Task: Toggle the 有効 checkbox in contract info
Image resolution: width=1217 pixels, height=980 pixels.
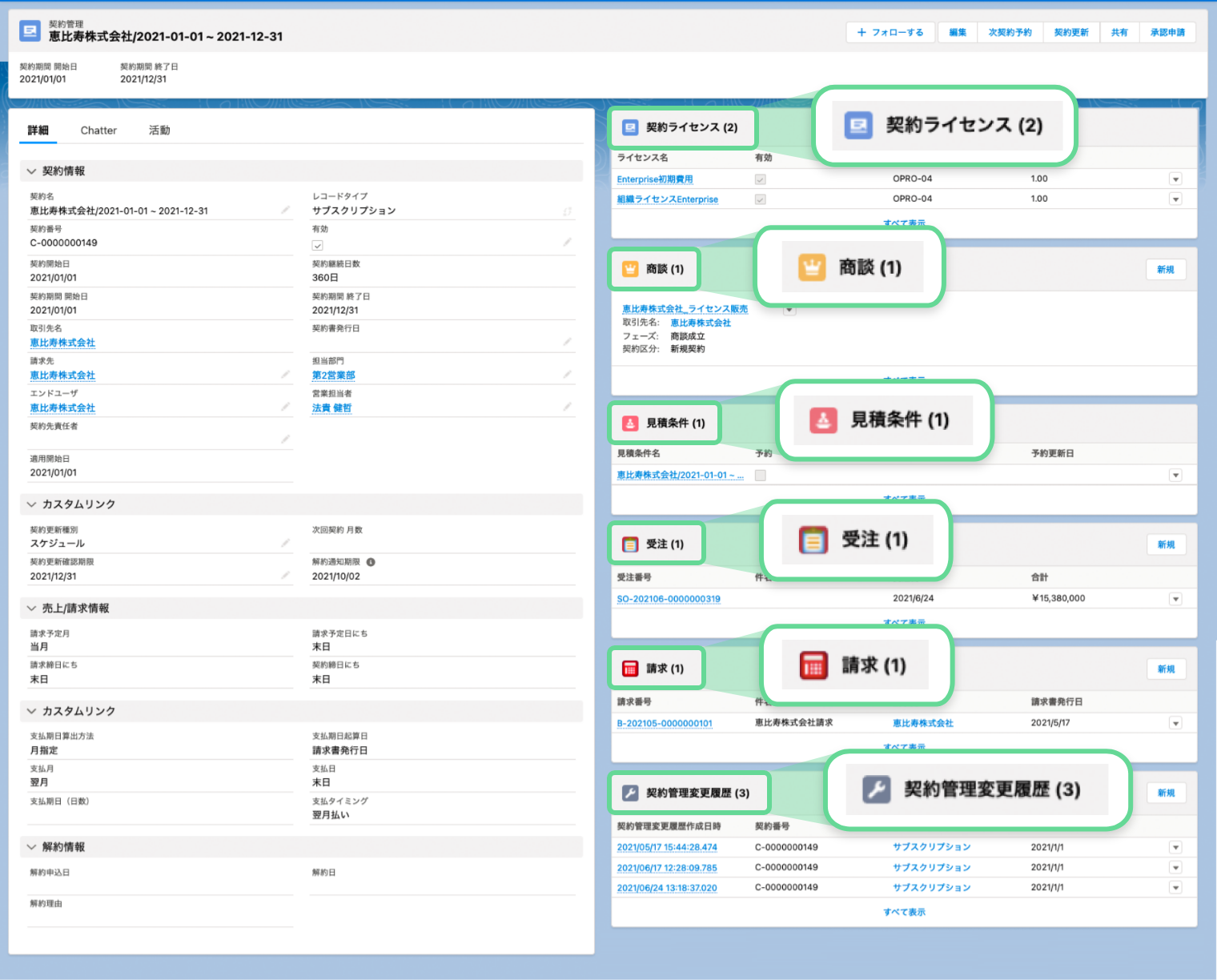Action: pyautogui.click(x=318, y=246)
